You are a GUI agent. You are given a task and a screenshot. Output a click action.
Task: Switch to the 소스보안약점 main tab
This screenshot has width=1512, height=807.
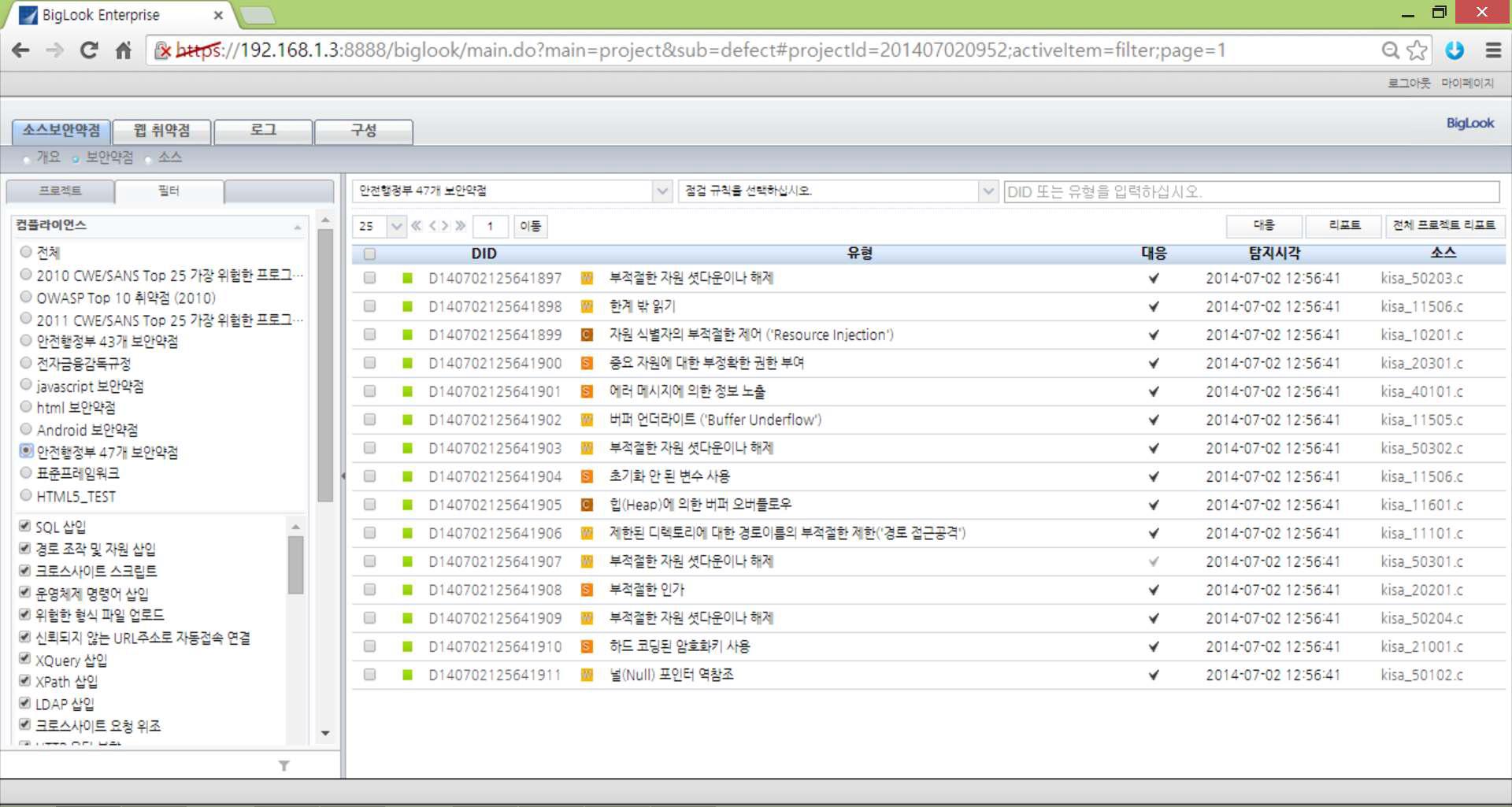click(x=61, y=131)
